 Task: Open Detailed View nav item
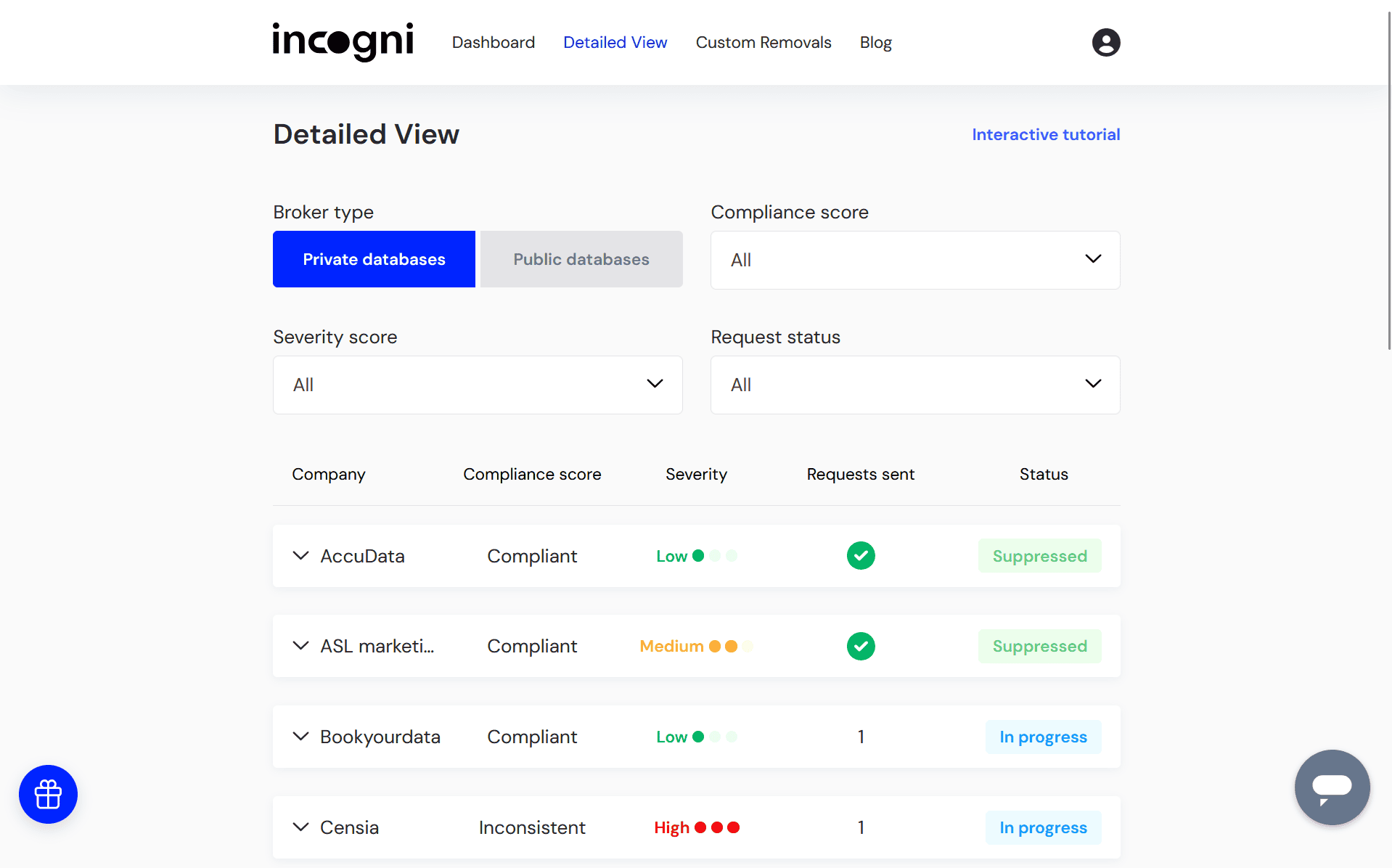click(615, 42)
